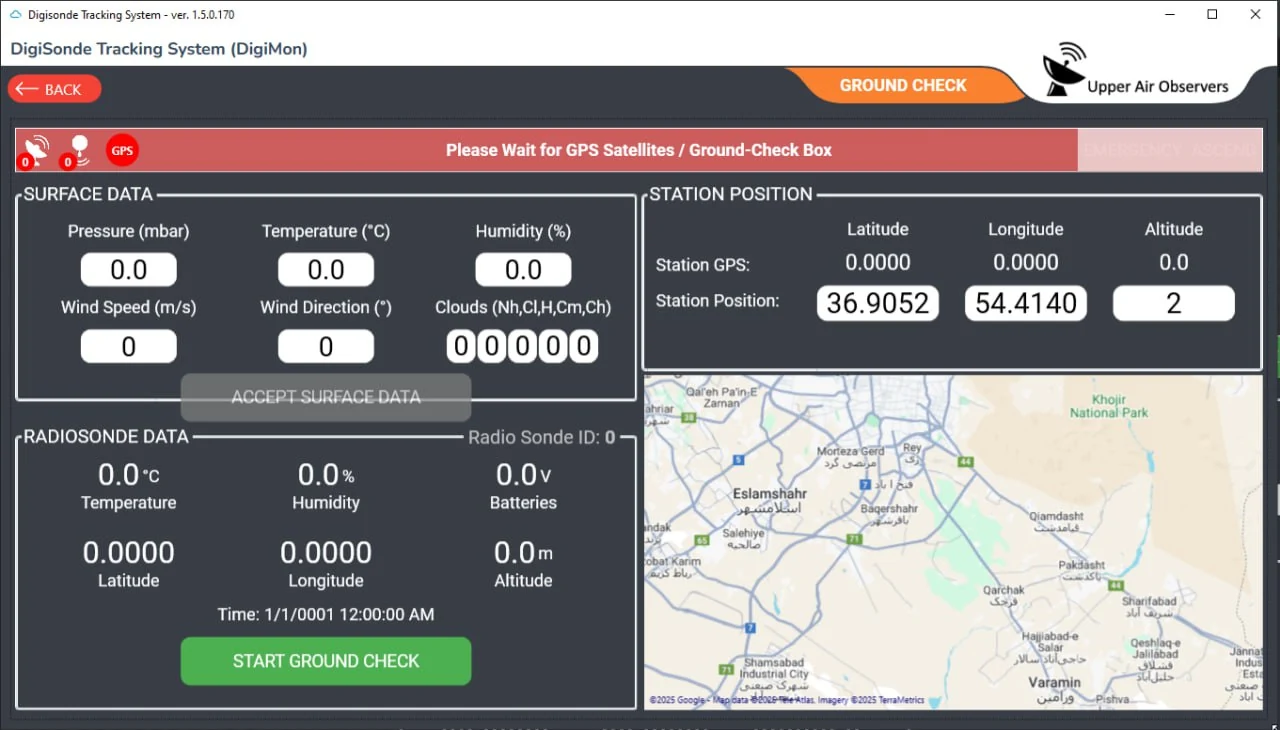1280x730 pixels.
Task: Click the Pressure (mbar) input field
Action: tap(128, 270)
